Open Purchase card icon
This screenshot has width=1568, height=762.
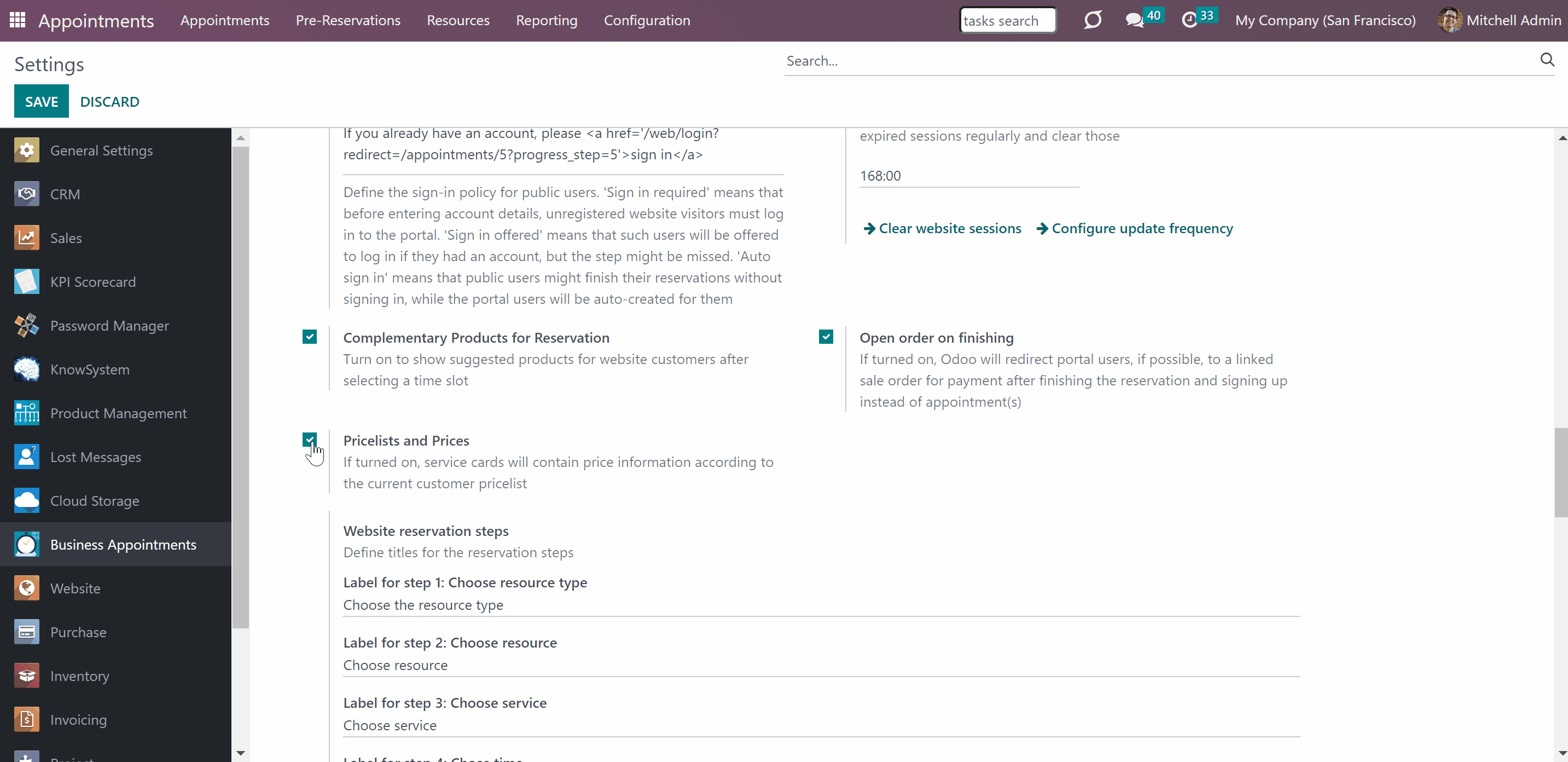pyautogui.click(x=27, y=632)
